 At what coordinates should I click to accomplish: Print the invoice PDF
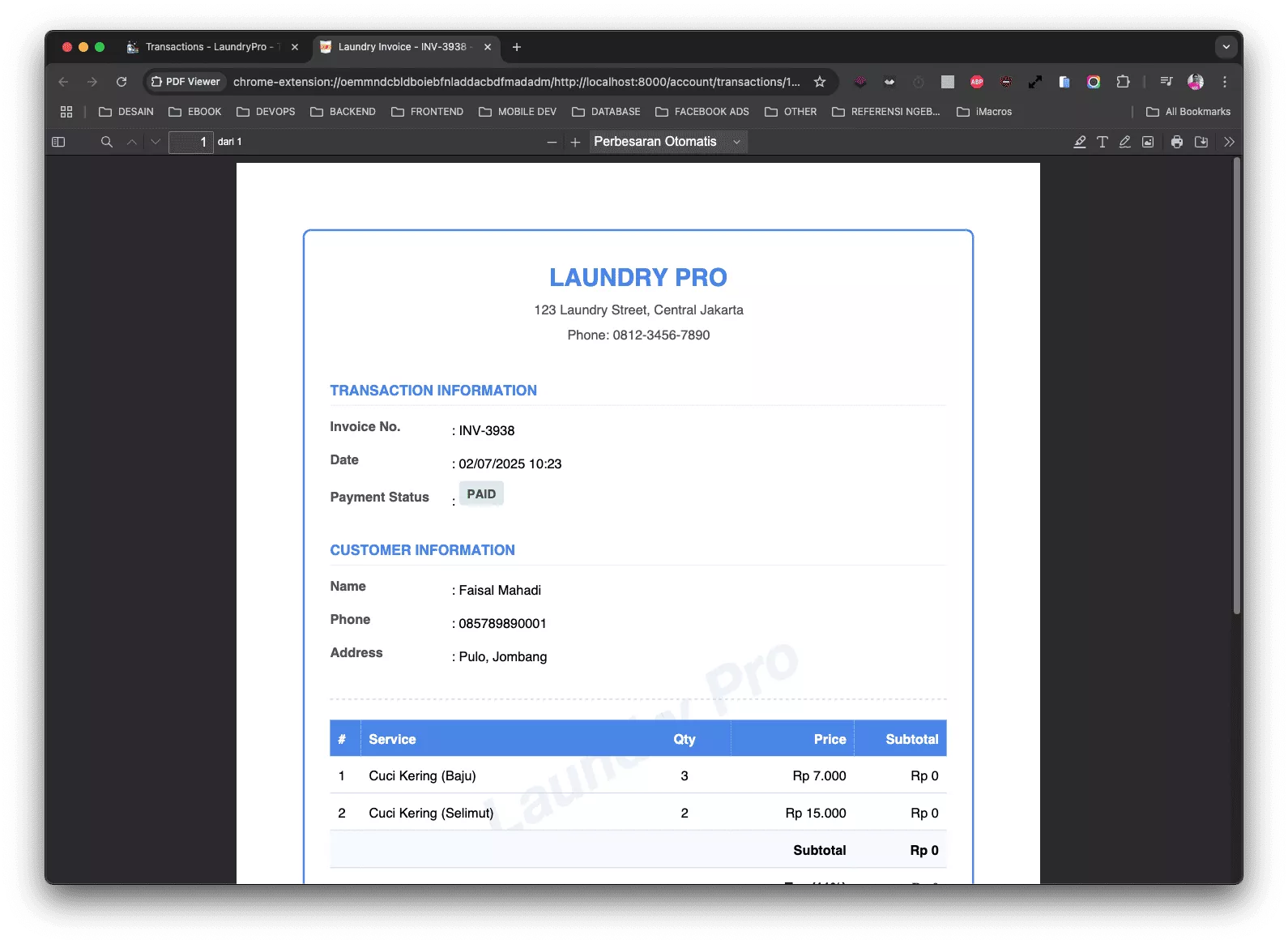(x=1177, y=142)
